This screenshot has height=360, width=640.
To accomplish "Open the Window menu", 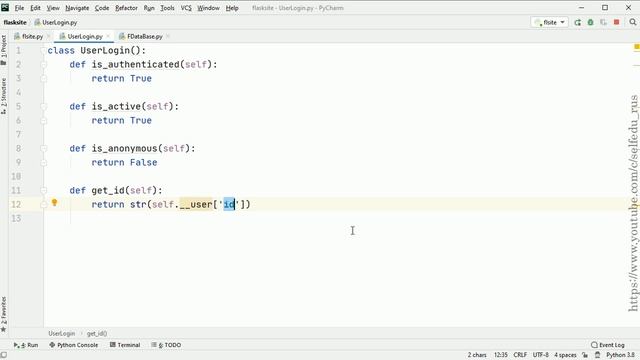I will [x=208, y=8].
